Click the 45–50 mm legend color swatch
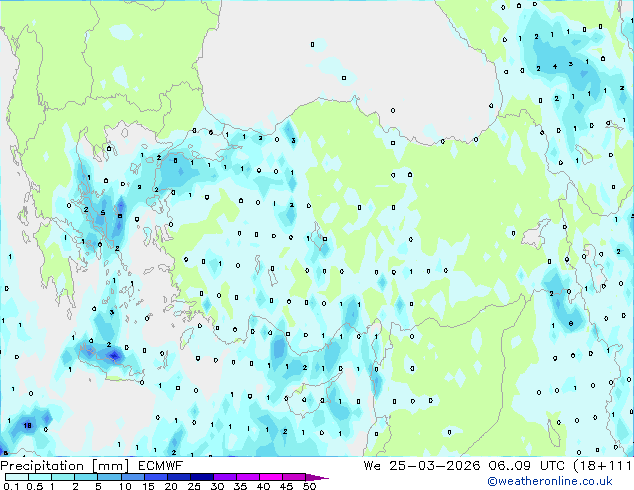The image size is (634, 490). (x=294, y=477)
